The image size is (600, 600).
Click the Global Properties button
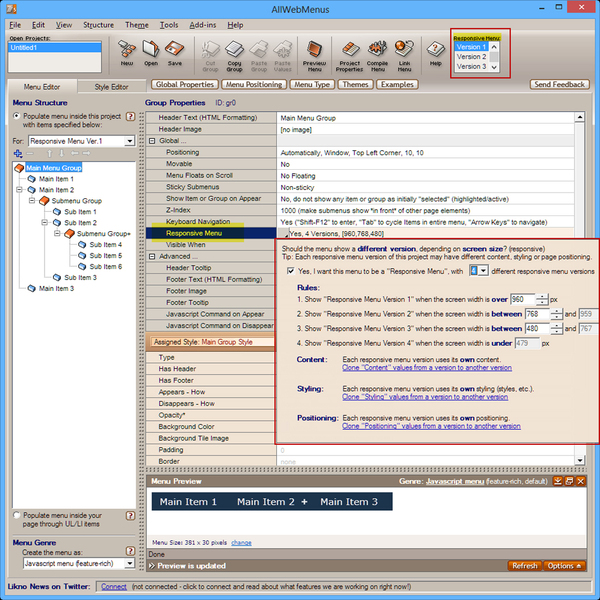pos(185,84)
